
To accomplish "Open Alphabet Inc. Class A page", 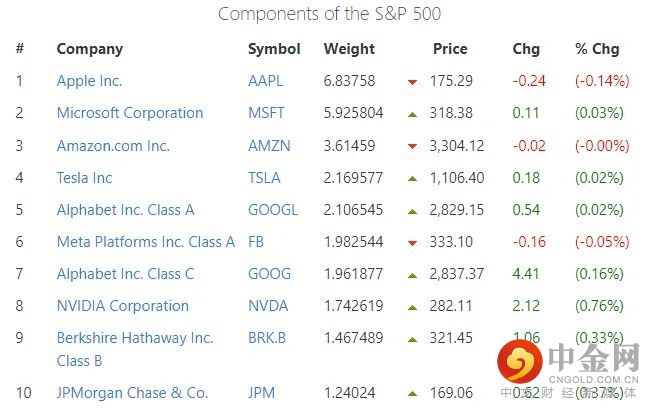I will [126, 210].
